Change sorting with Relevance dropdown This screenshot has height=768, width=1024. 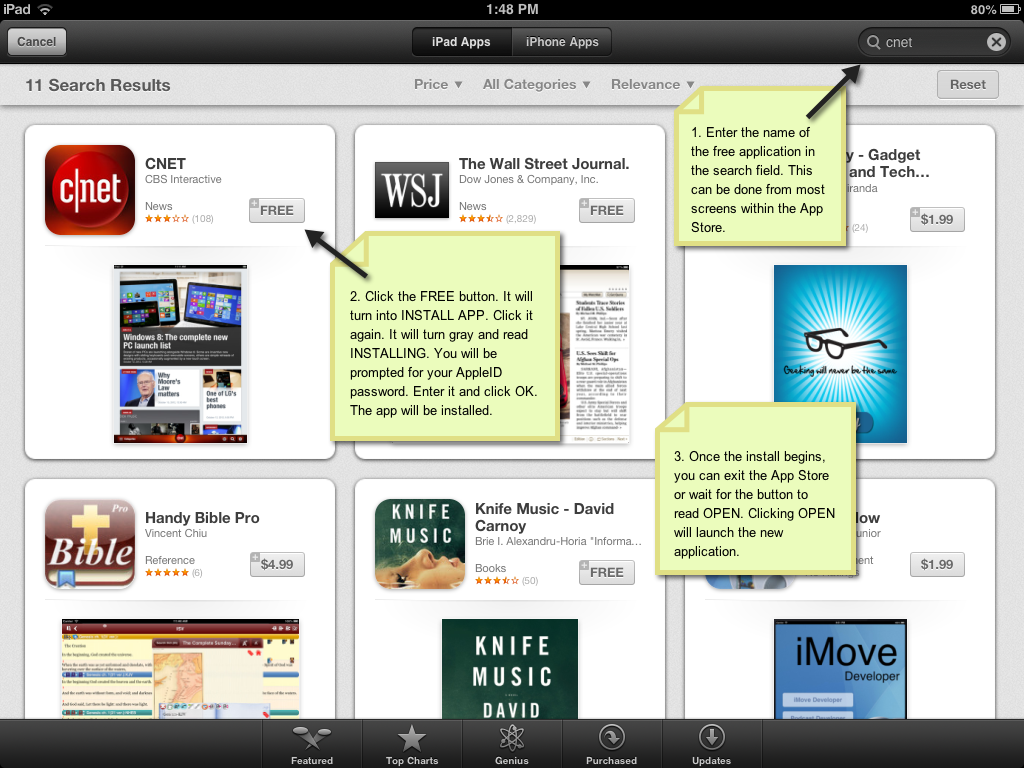pos(652,85)
